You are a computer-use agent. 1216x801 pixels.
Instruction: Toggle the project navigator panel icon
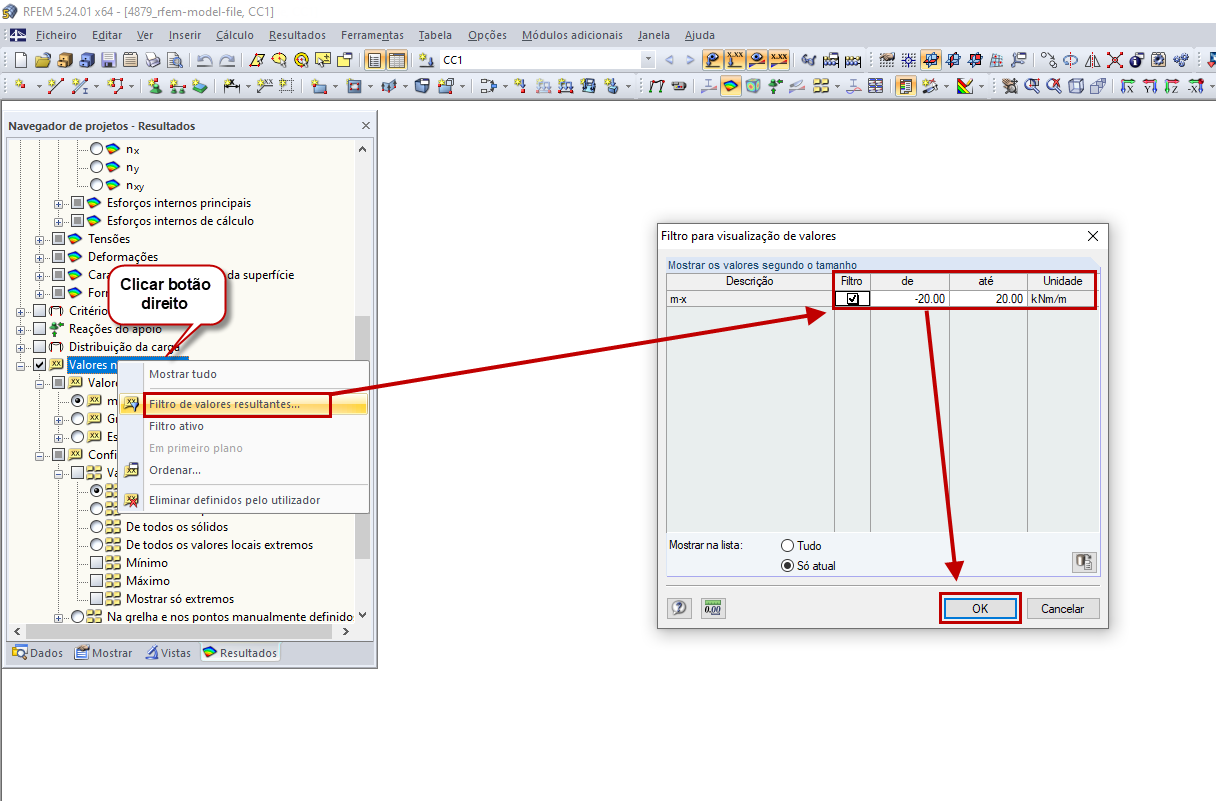click(374, 60)
